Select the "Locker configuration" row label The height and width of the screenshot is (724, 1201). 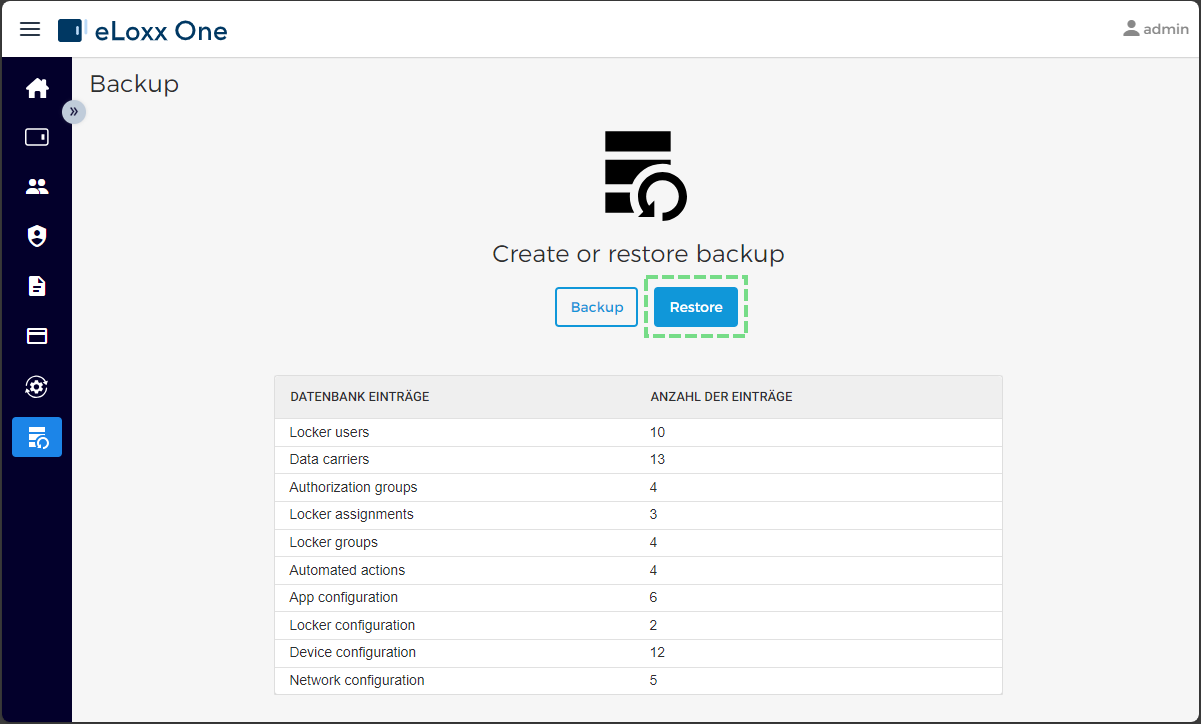coord(352,625)
